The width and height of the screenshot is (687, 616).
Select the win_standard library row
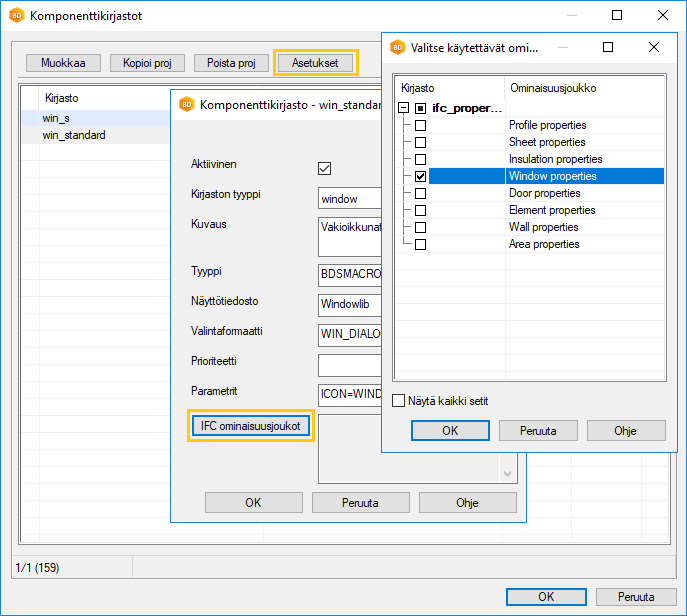click(x=74, y=135)
